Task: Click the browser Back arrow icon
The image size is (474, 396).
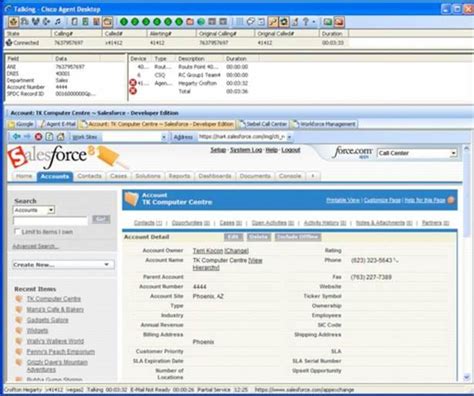Action: 16,136
